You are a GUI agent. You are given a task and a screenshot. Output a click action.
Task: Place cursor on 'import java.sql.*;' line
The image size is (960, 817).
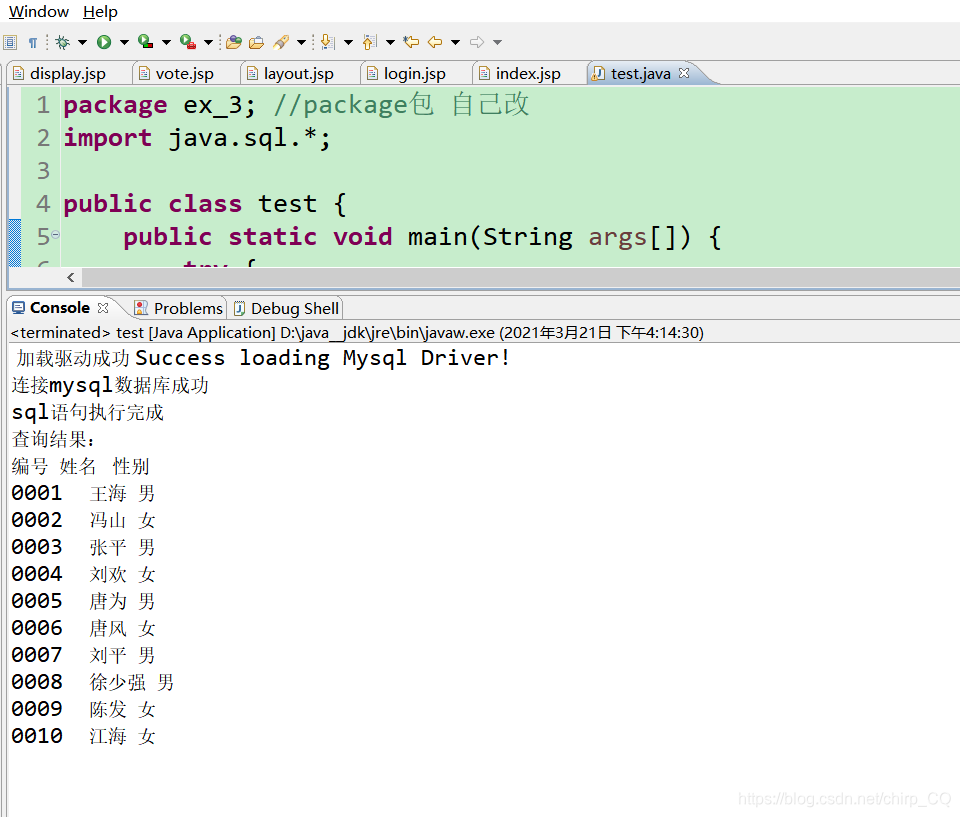(x=197, y=138)
